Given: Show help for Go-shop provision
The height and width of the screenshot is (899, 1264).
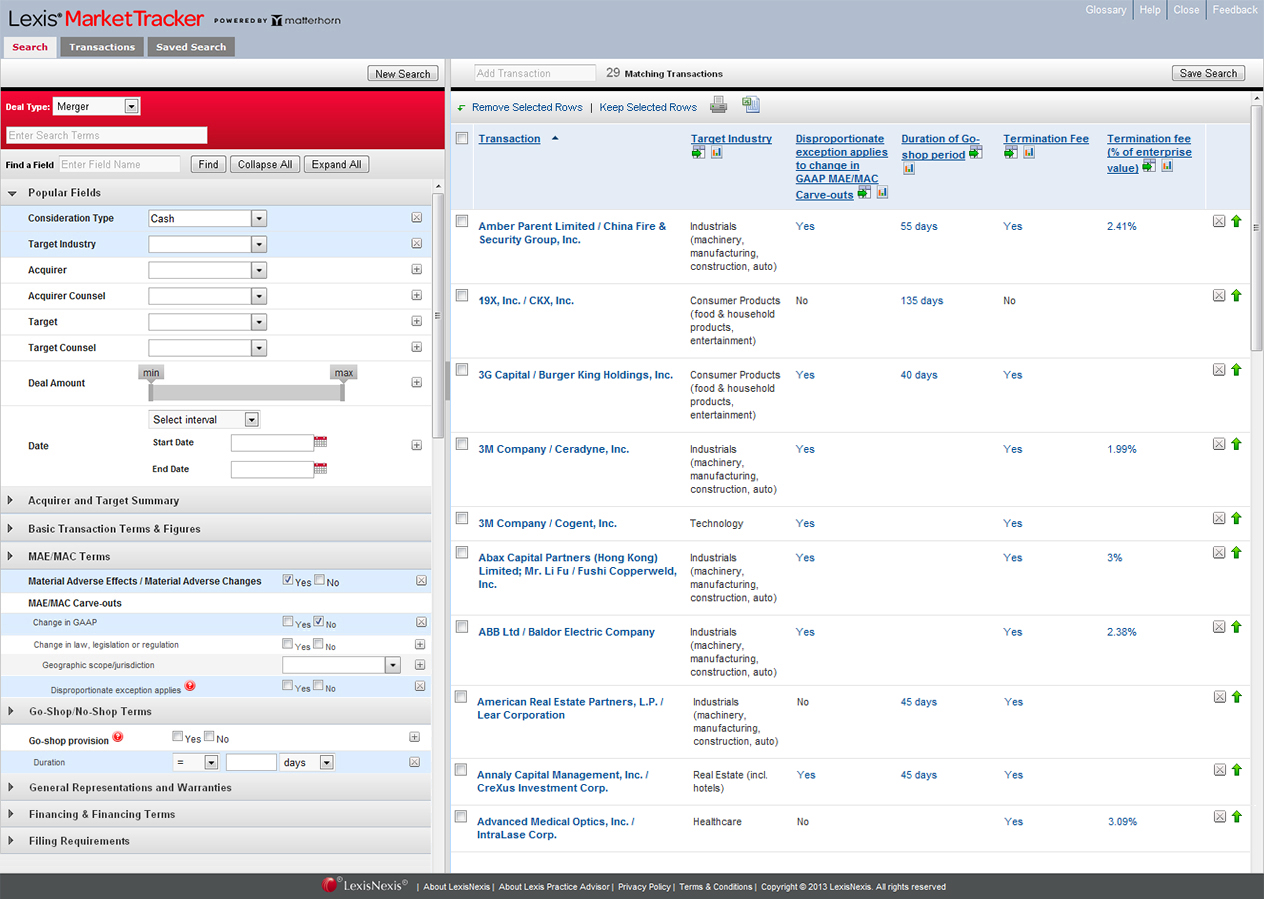Looking at the screenshot, I should (118, 737).
